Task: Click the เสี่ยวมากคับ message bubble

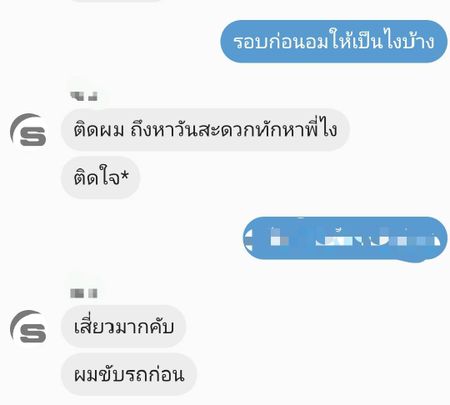Action: (123, 326)
